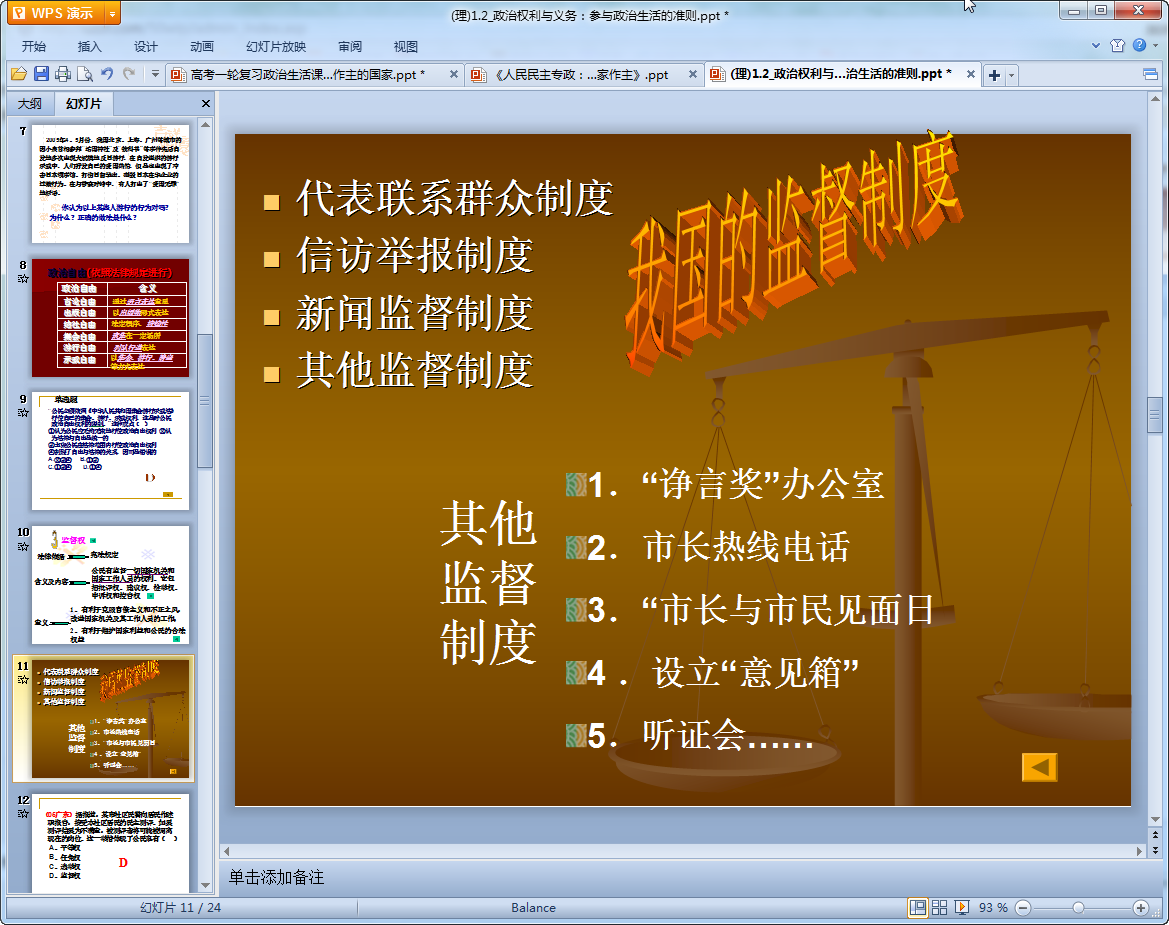
Task: Start slideshow from status bar icon
Action: [x=962, y=907]
